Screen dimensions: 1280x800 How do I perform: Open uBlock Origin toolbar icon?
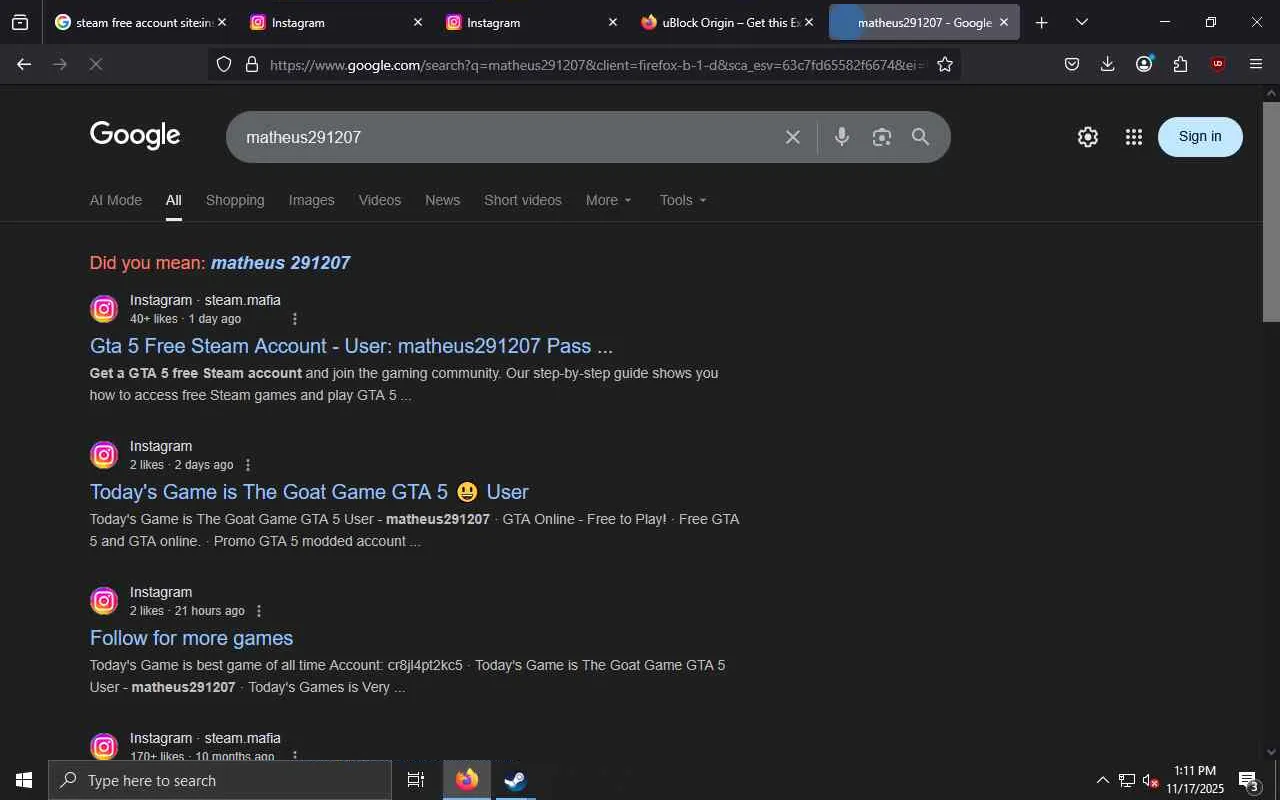pos(1217,64)
